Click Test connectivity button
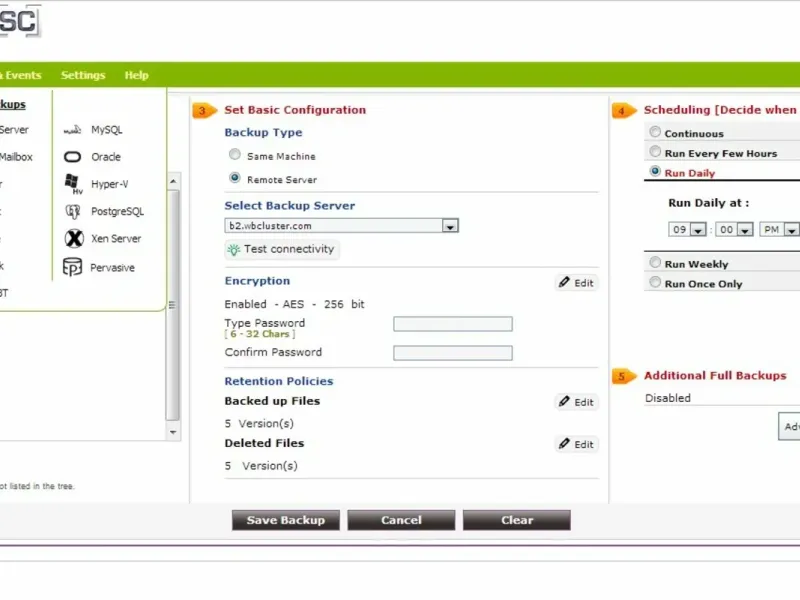 pyautogui.click(x=282, y=249)
